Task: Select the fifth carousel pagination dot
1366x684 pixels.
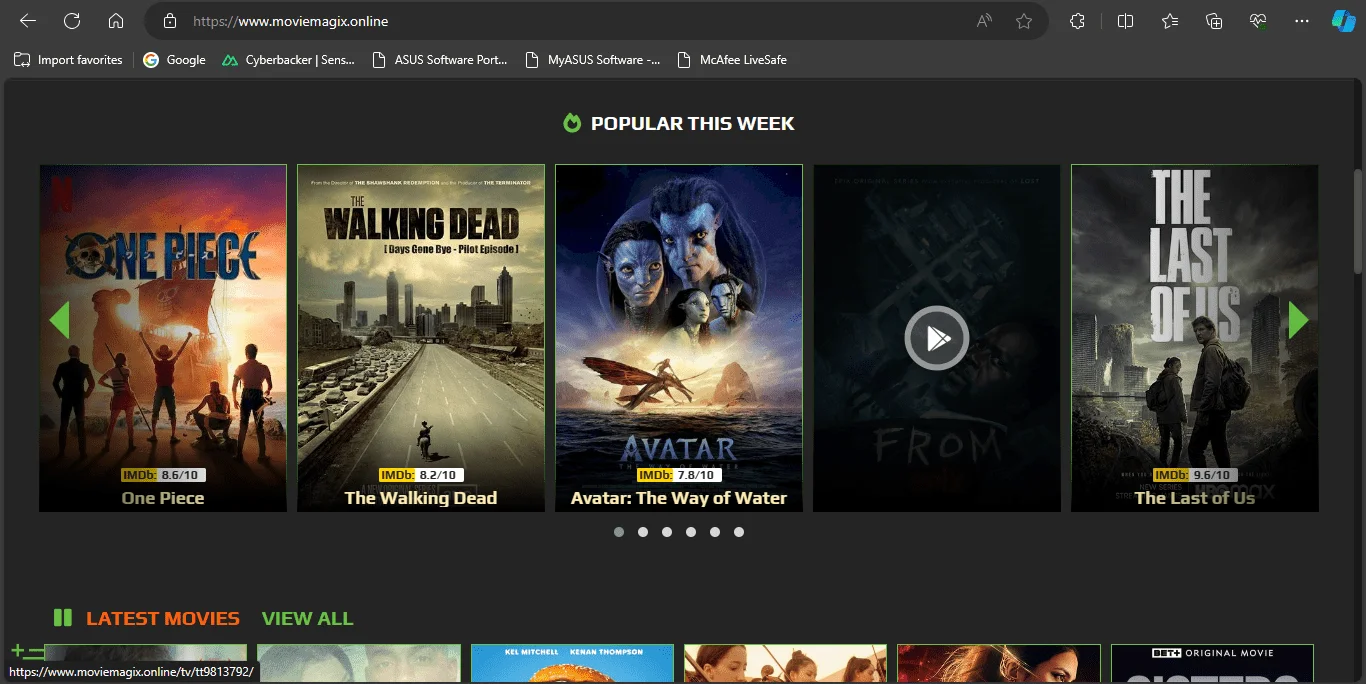Action: click(x=715, y=532)
